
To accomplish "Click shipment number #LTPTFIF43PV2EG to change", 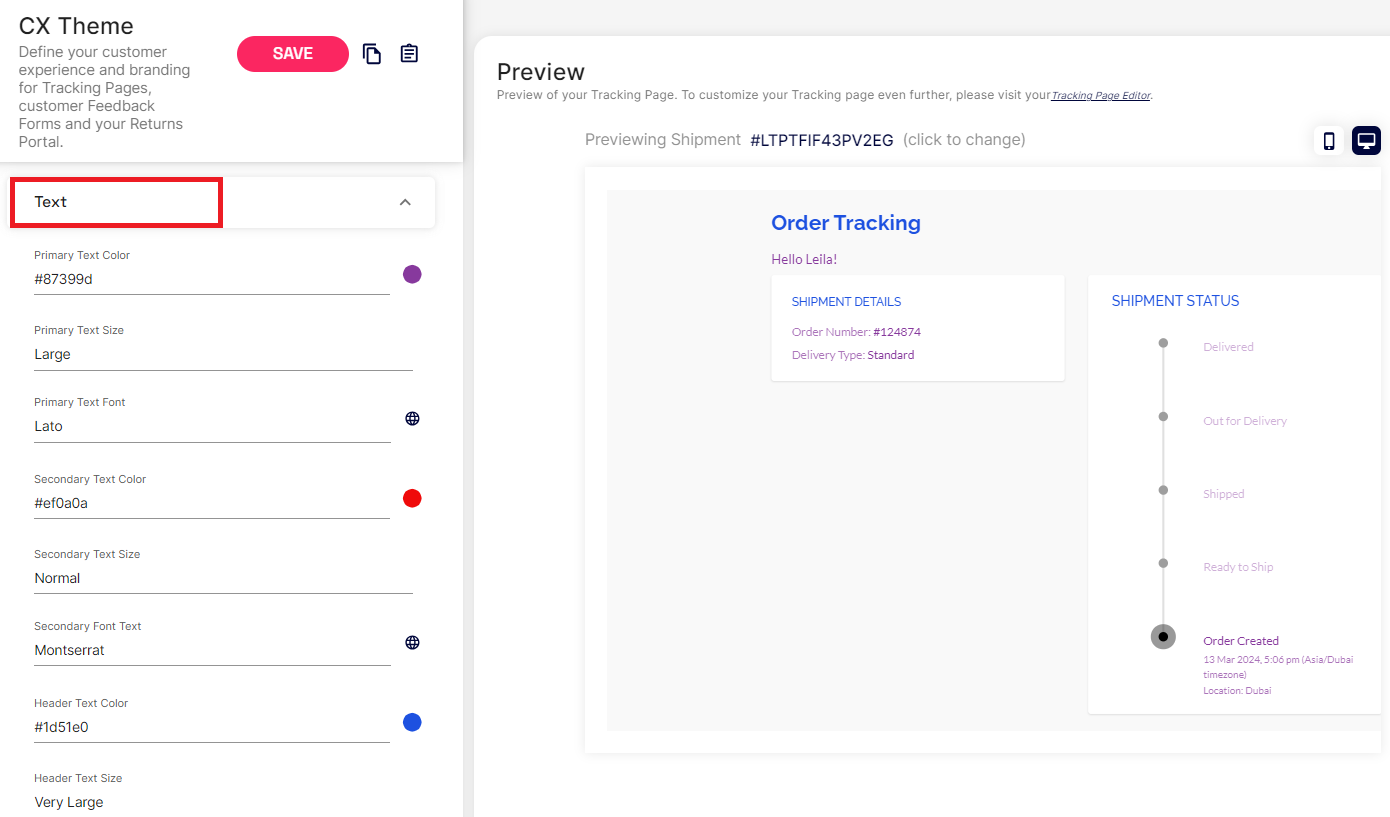I will point(821,140).
